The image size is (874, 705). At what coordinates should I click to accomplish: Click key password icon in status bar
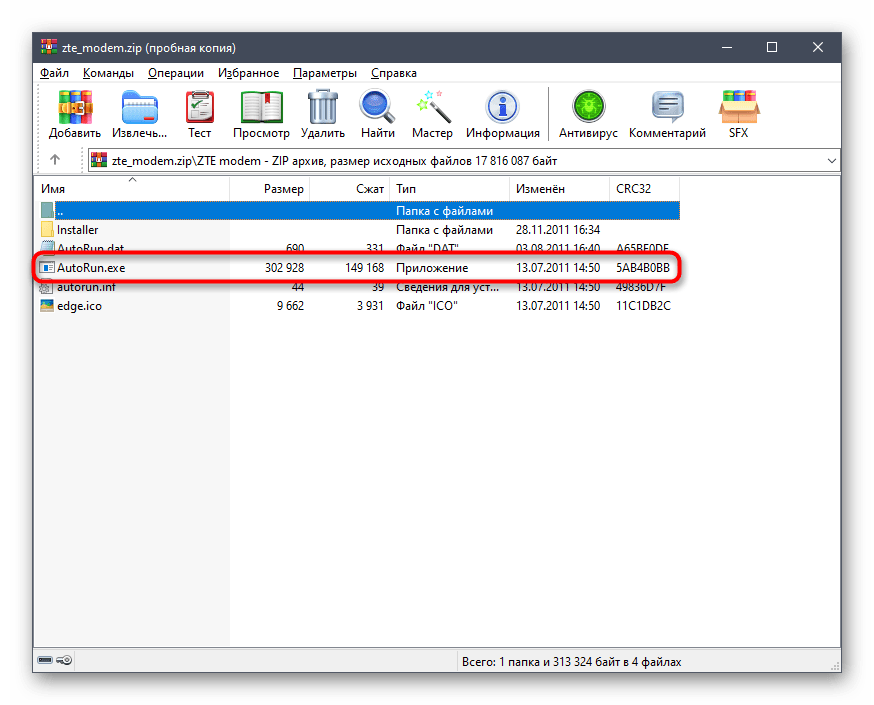pyautogui.click(x=64, y=660)
